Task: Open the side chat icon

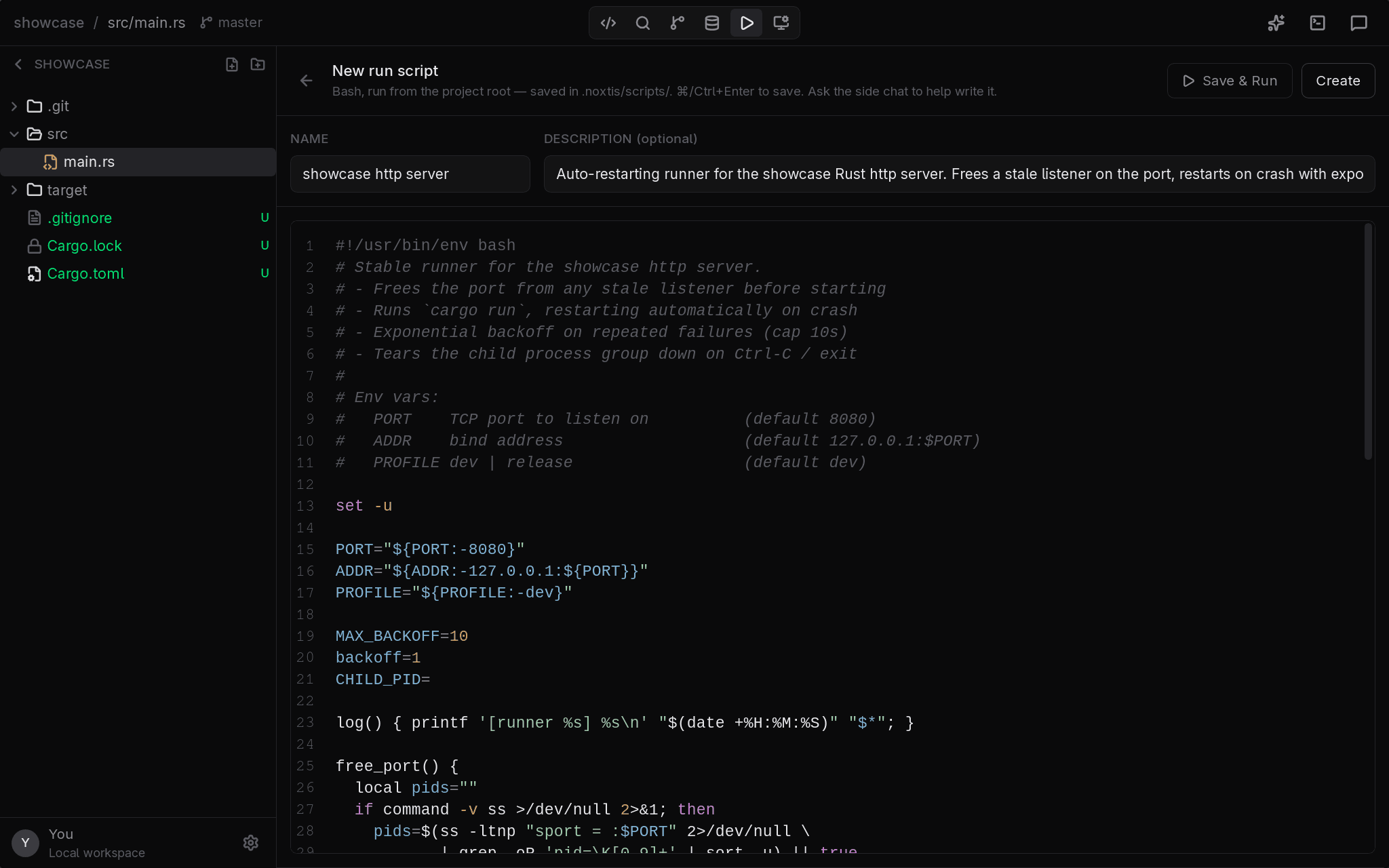Action: pos(1359,23)
